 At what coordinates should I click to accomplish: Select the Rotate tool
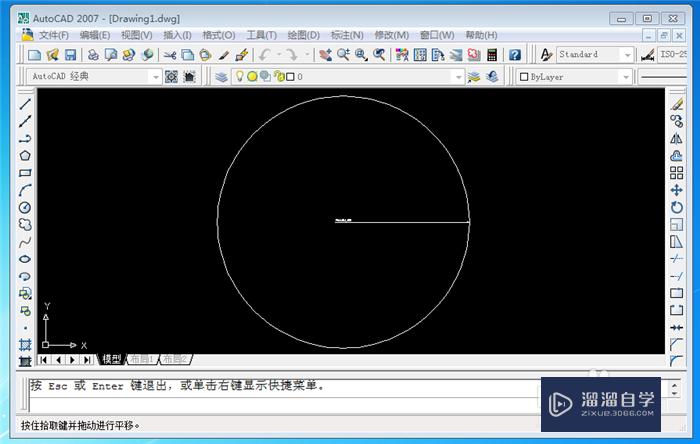pos(676,207)
